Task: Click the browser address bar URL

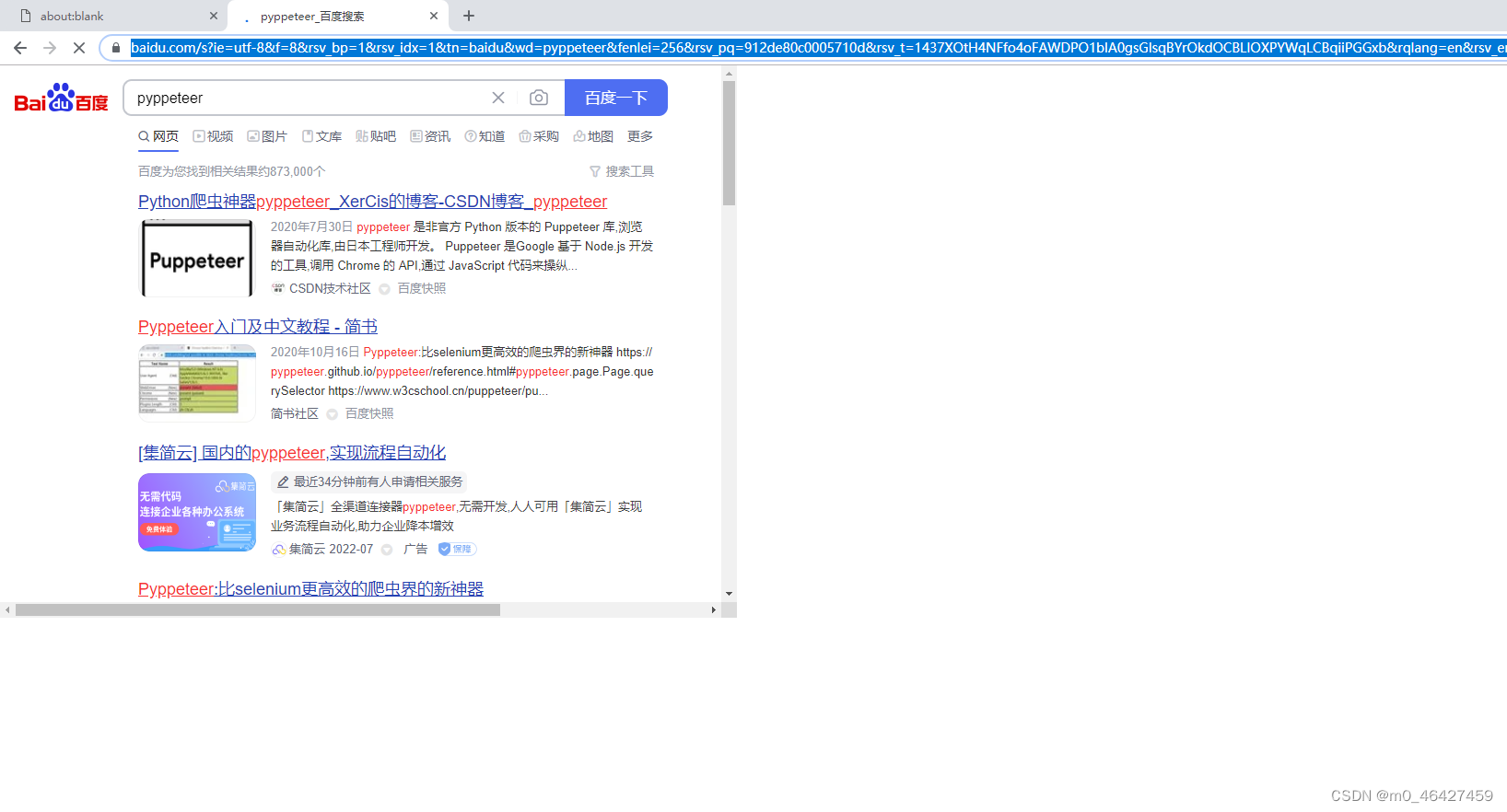Action: tap(818, 48)
